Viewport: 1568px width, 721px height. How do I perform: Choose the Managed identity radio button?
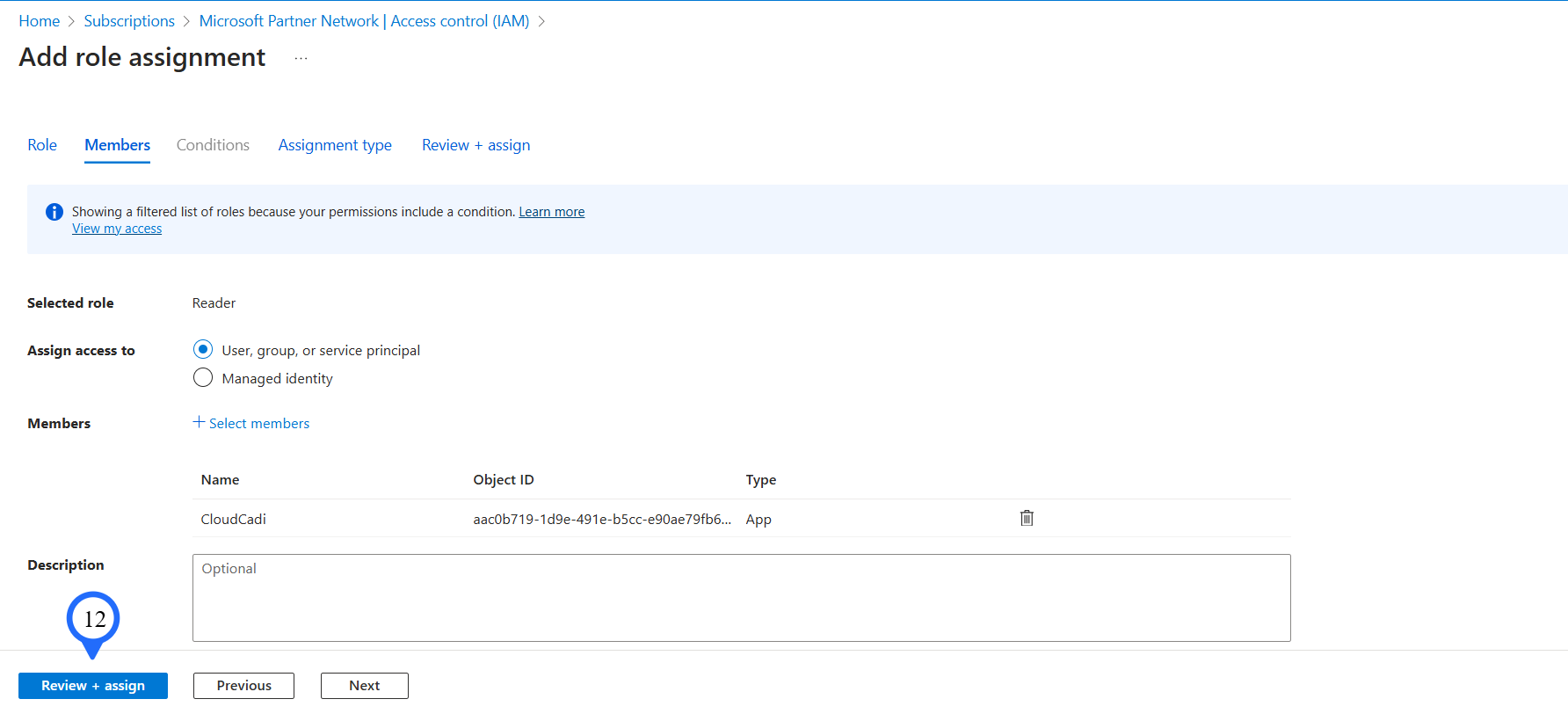[203, 378]
